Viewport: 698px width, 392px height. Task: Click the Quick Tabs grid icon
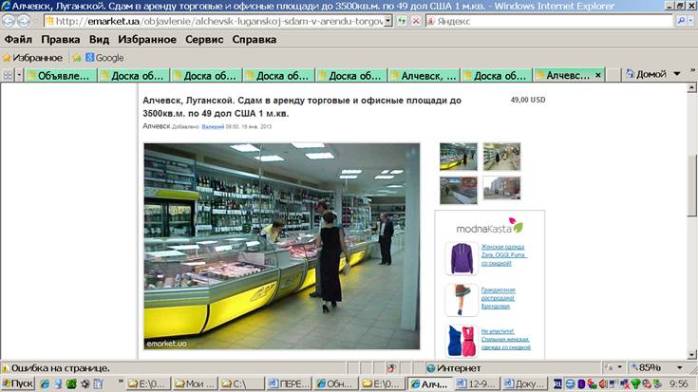8,75
